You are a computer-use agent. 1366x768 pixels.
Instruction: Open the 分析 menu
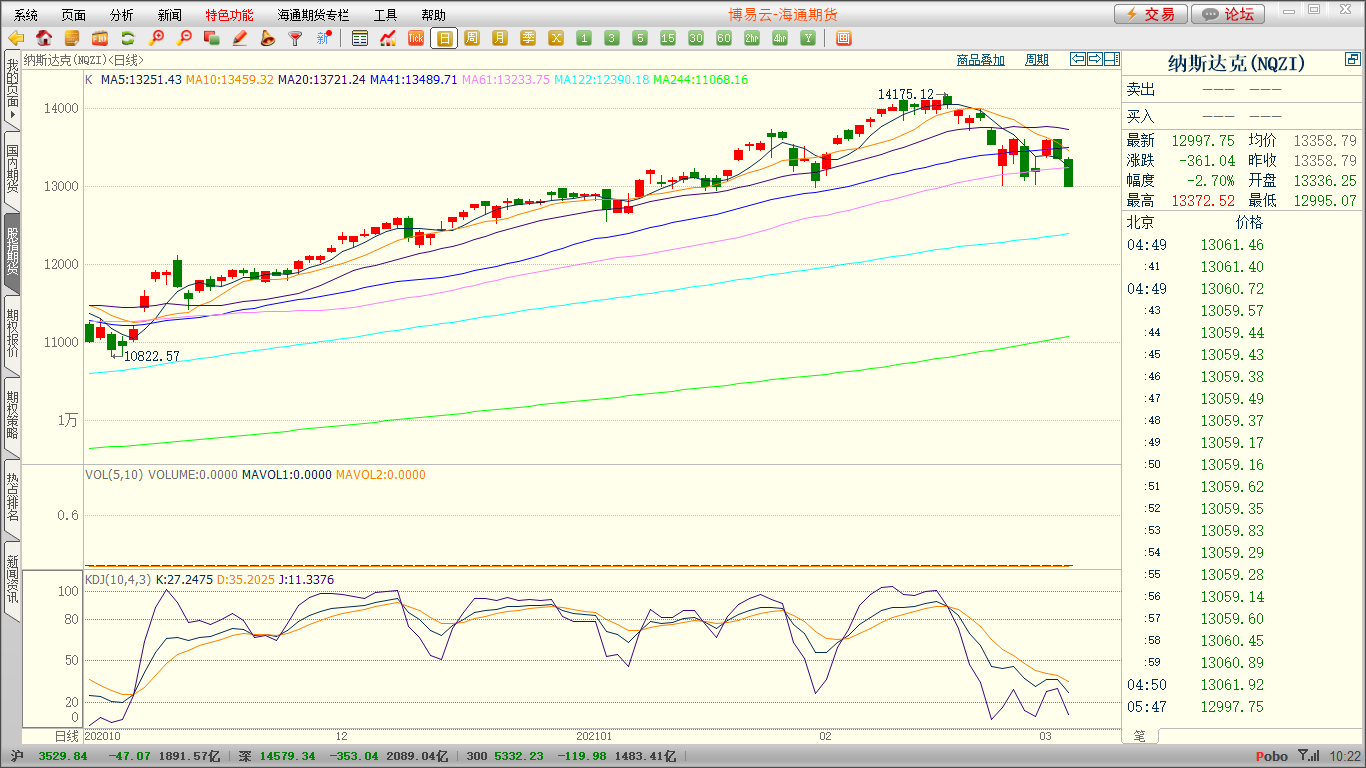click(x=122, y=15)
